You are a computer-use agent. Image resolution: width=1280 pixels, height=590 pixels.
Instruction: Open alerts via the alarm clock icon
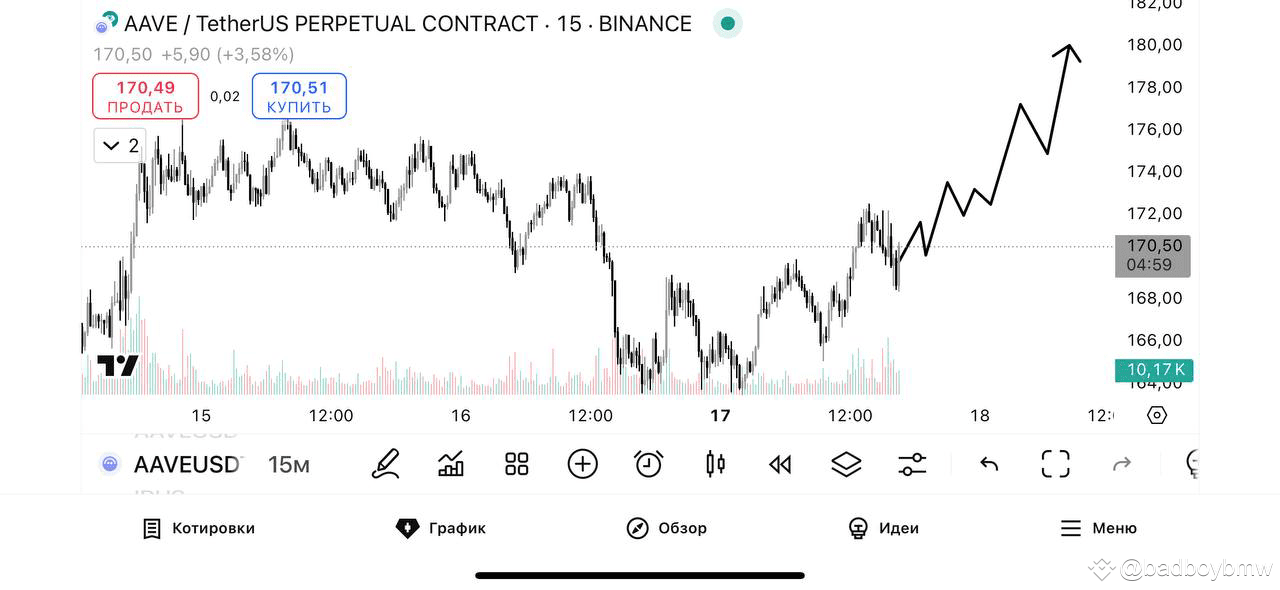coord(648,463)
